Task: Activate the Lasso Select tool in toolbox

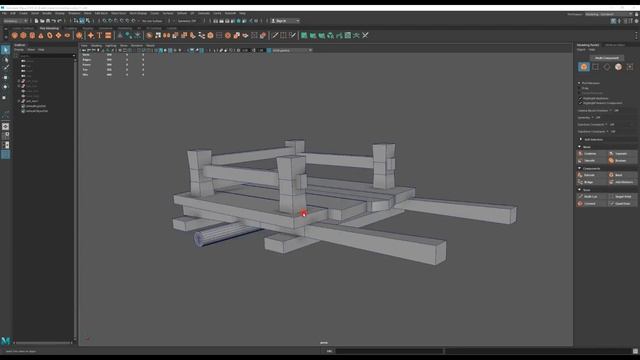Action: 5,60
